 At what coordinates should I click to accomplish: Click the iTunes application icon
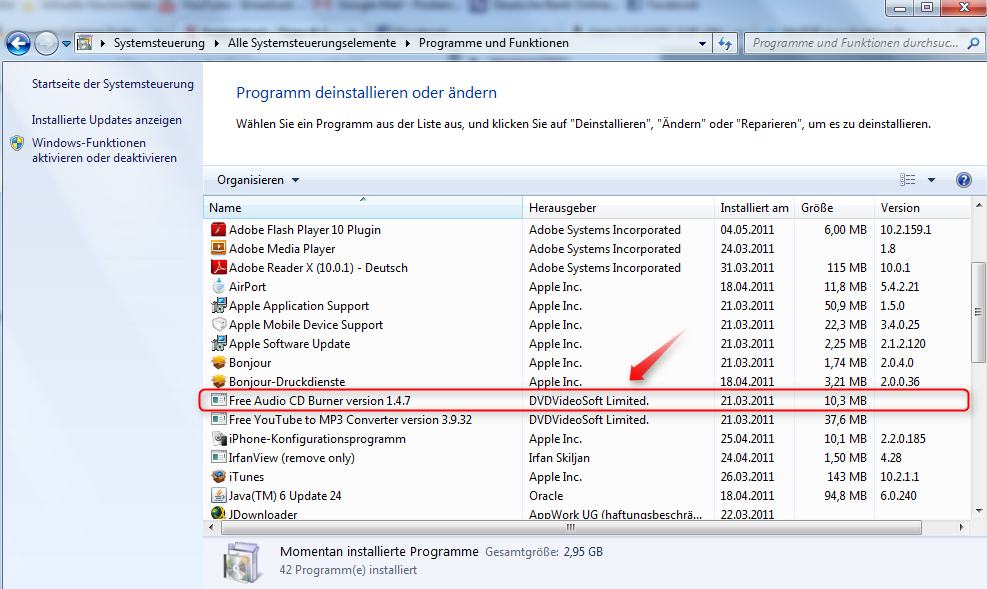coord(218,476)
